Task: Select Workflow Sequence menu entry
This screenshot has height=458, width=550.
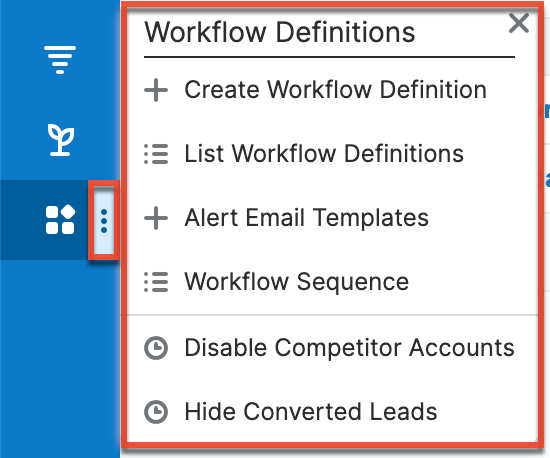Action: pos(297,282)
